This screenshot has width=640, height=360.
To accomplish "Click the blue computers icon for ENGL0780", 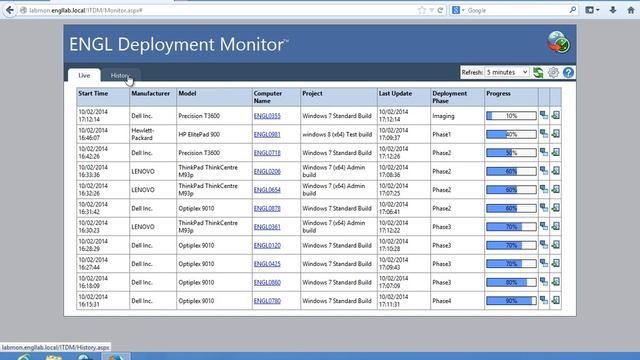I will [544, 300].
